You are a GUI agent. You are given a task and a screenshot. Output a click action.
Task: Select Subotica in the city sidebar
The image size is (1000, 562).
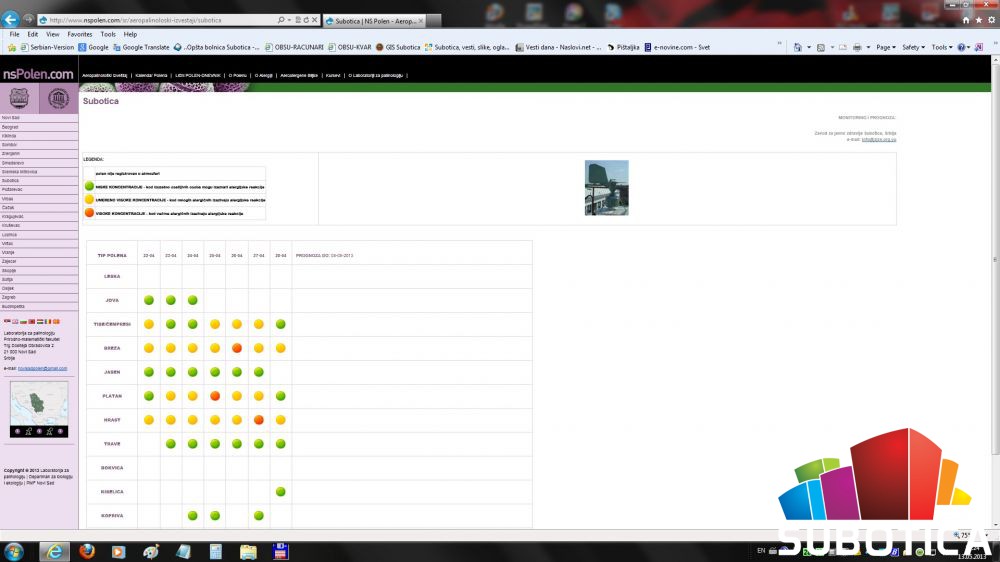pos(10,181)
